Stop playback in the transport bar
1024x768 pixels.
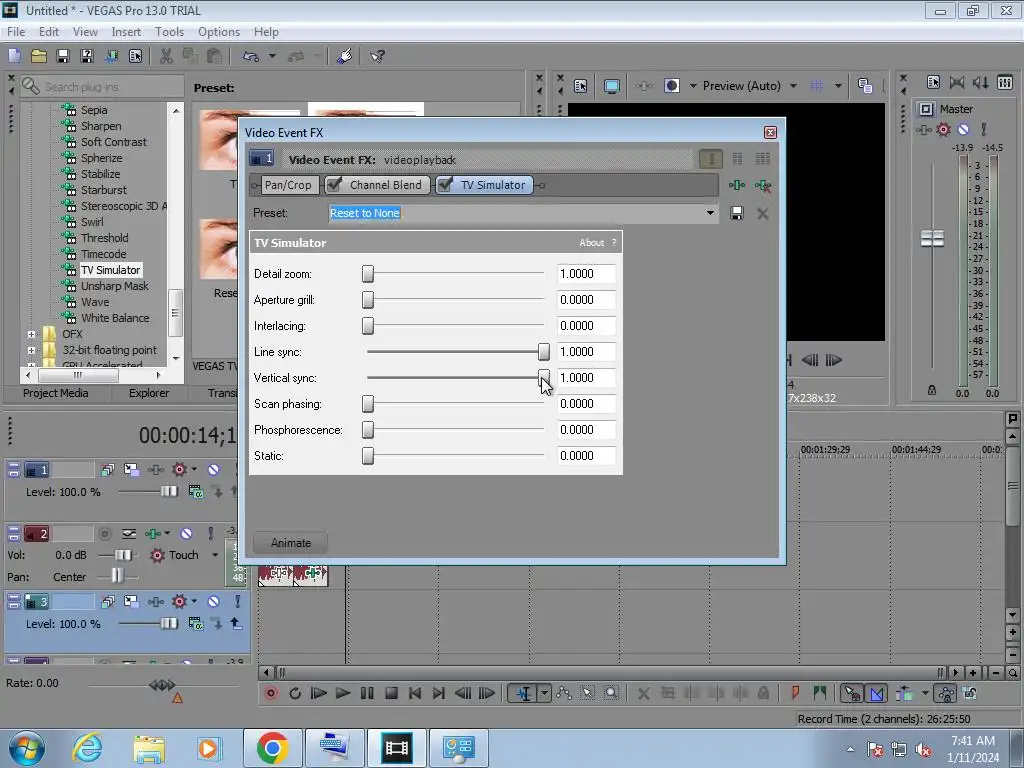[x=391, y=694]
